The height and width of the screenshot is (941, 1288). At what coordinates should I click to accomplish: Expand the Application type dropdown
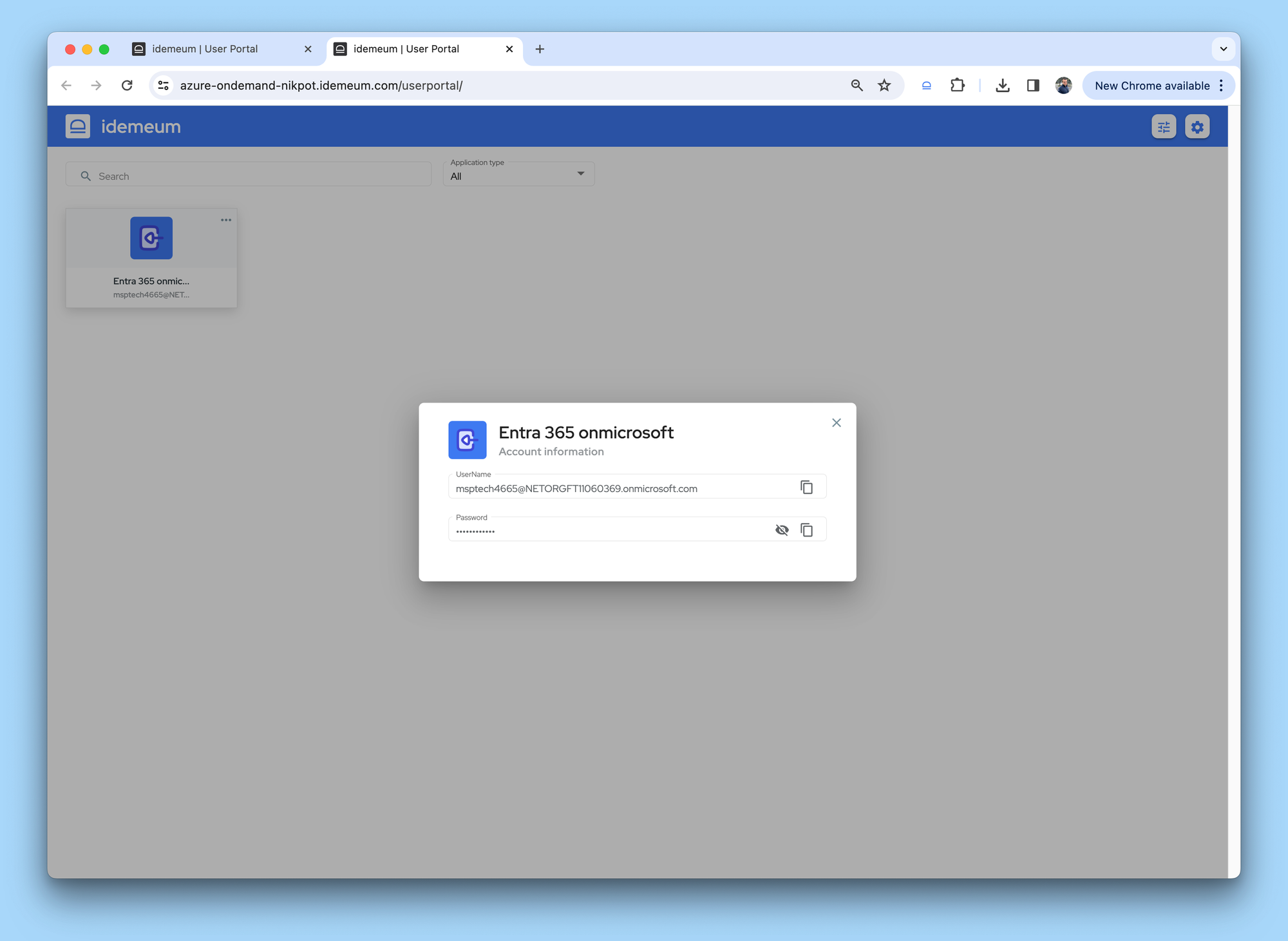click(x=518, y=173)
